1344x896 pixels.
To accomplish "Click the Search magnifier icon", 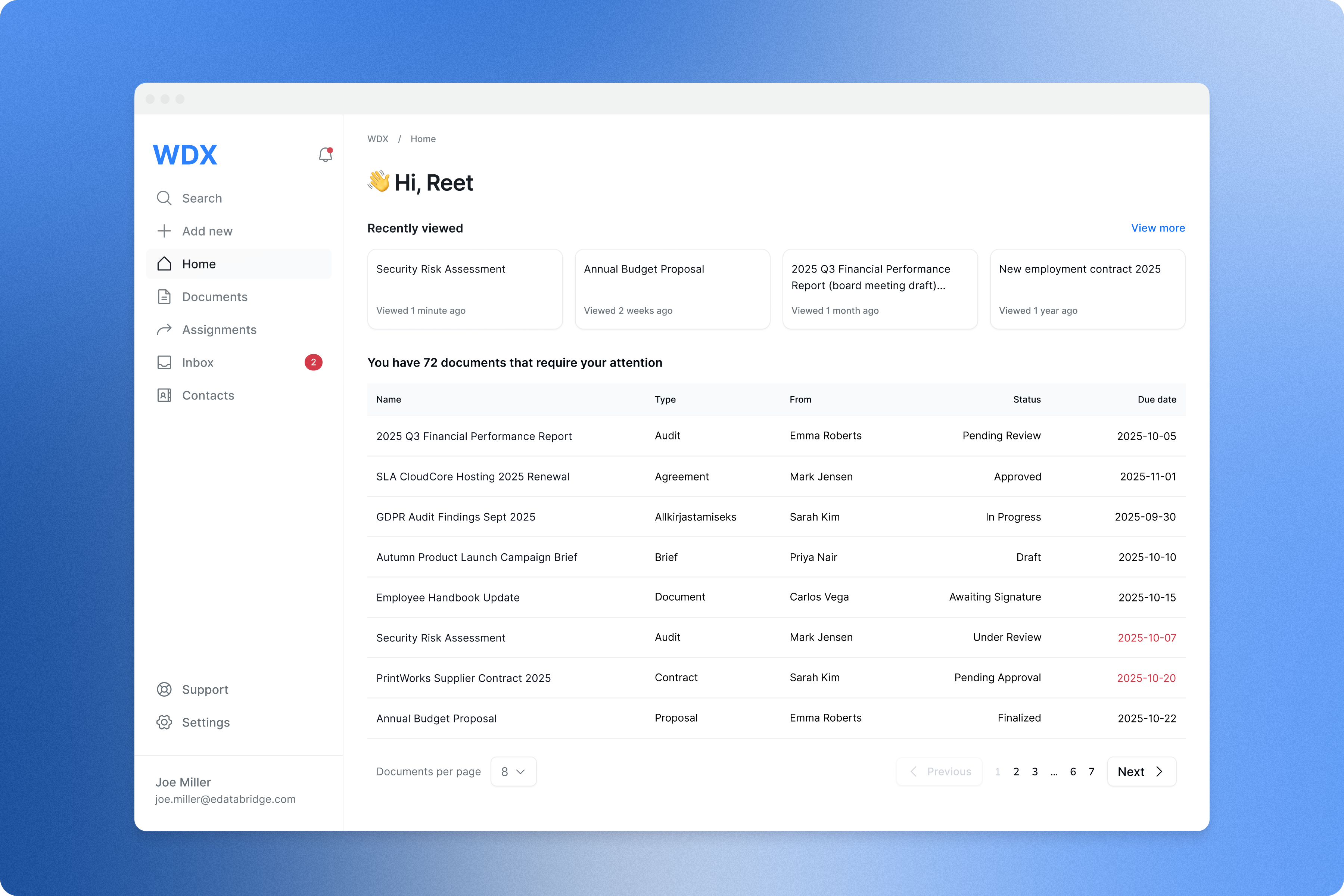I will click(164, 198).
